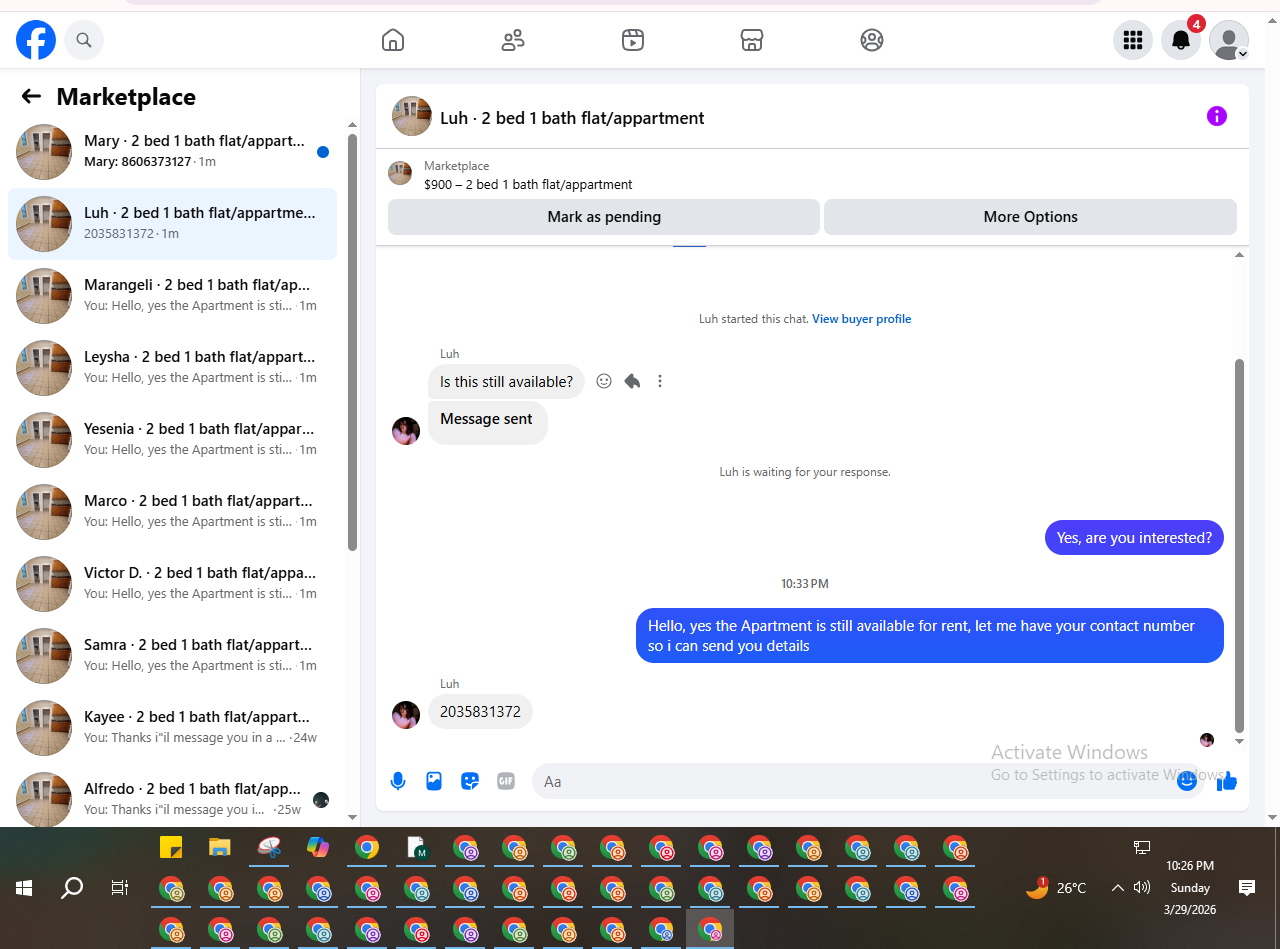This screenshot has height=949, width=1280.
Task: Follow the View buyer profile link
Action: tap(861, 319)
